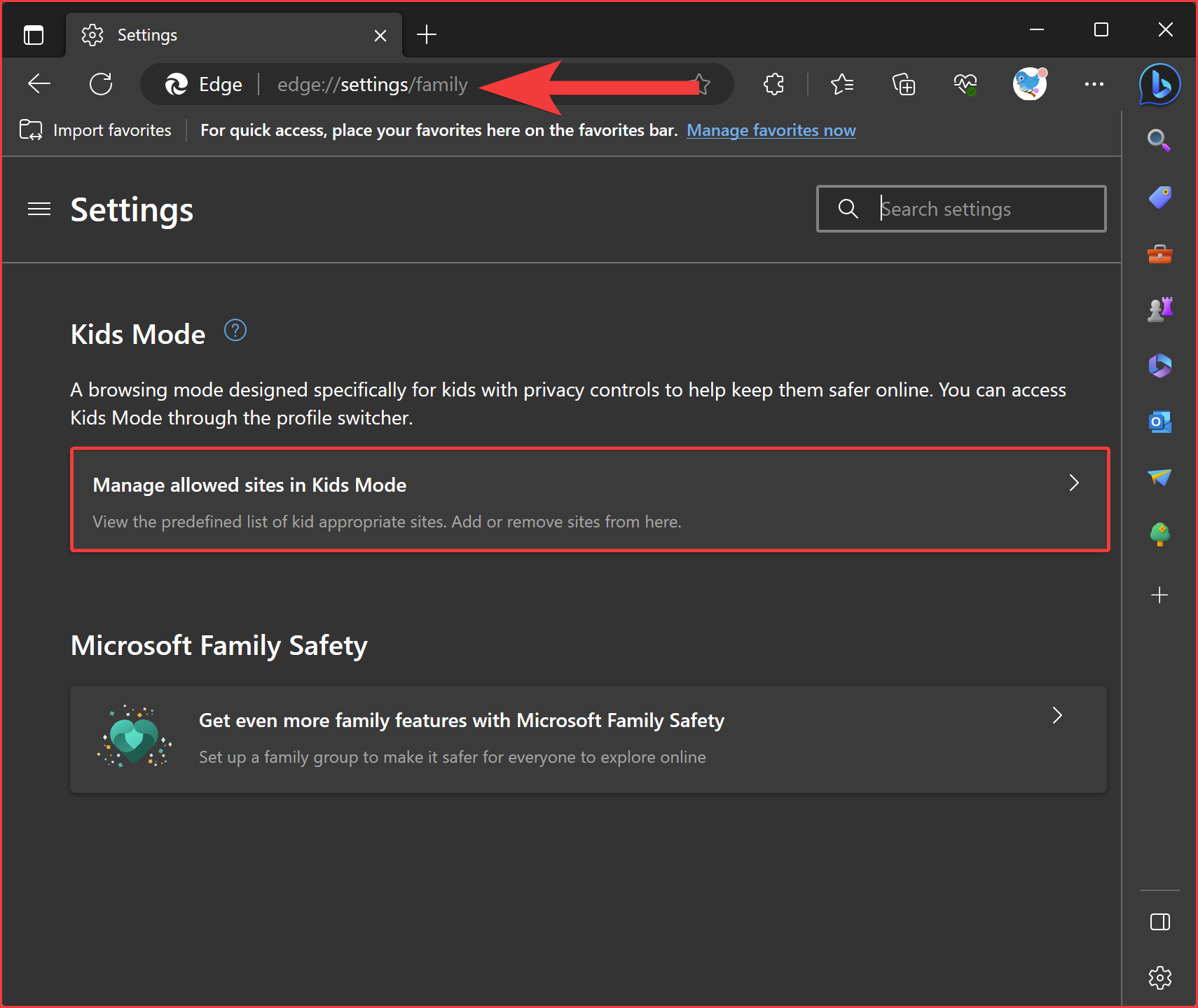1198x1008 pixels.
Task: Open sidebar Shopping tag icon
Action: pos(1159,197)
